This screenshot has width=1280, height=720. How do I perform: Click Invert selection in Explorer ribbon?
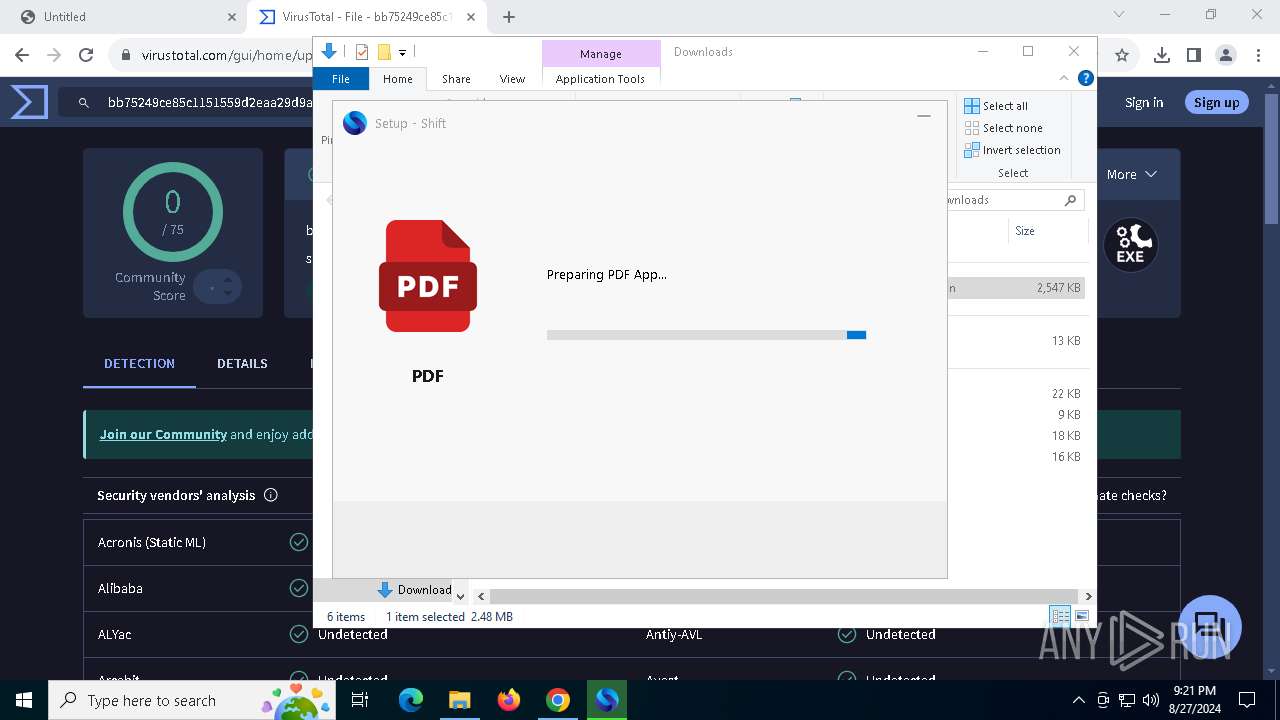(1012, 150)
